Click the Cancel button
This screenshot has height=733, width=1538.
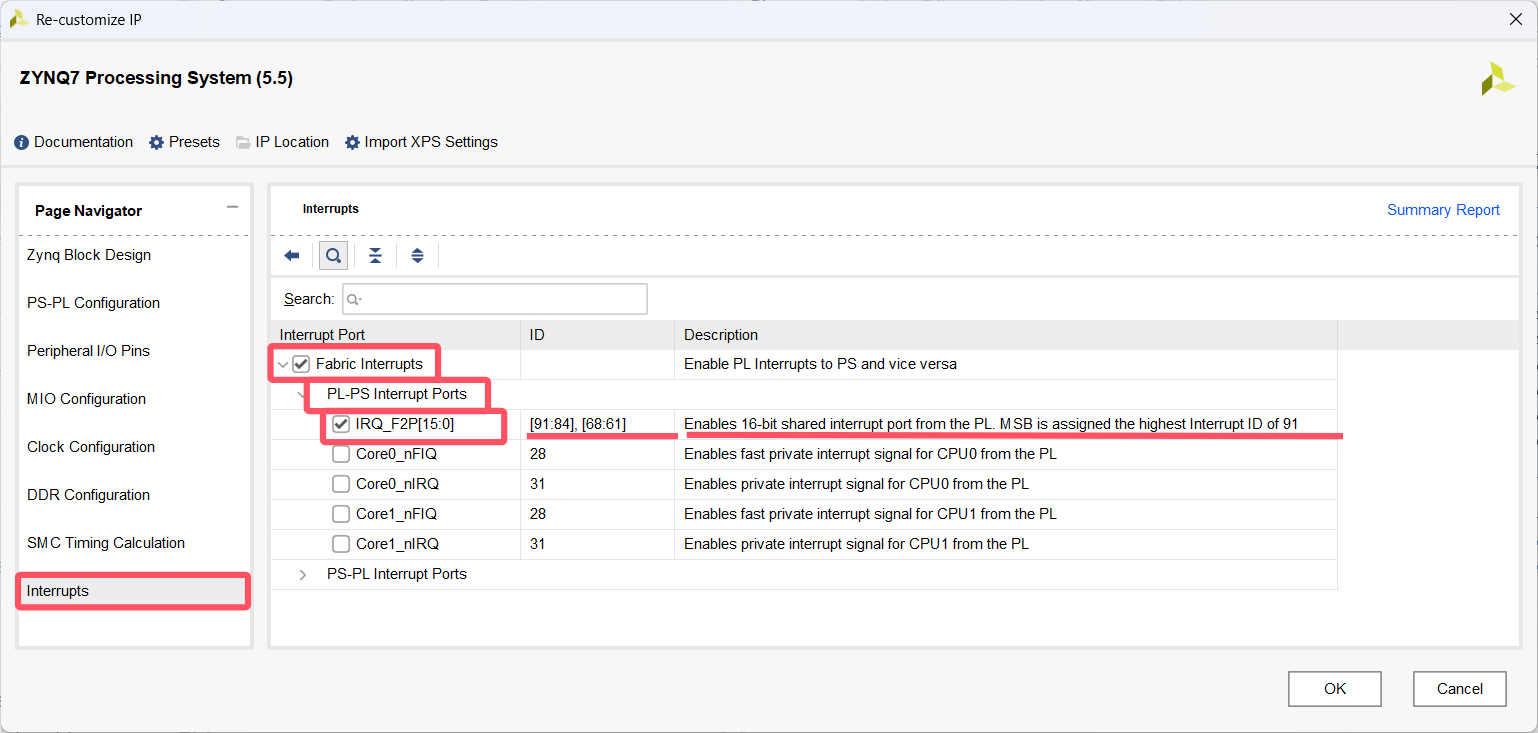pyautogui.click(x=1460, y=689)
